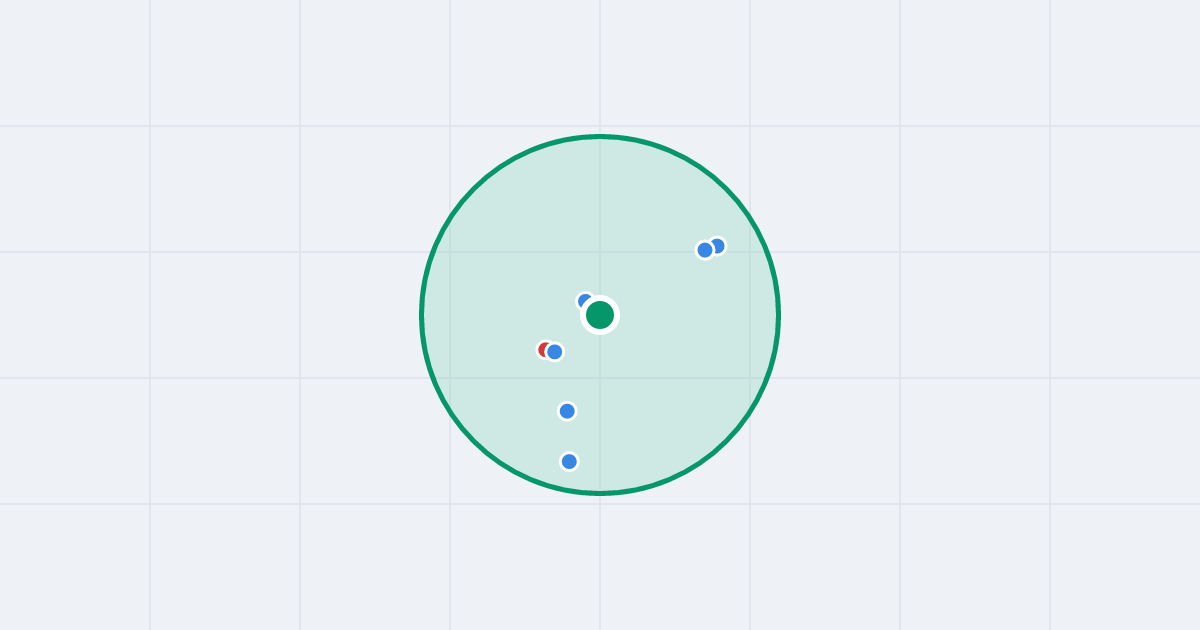This screenshot has height=630, width=1200.
Task: Select the bottommost blue dot in the circle
Action: coord(569,461)
